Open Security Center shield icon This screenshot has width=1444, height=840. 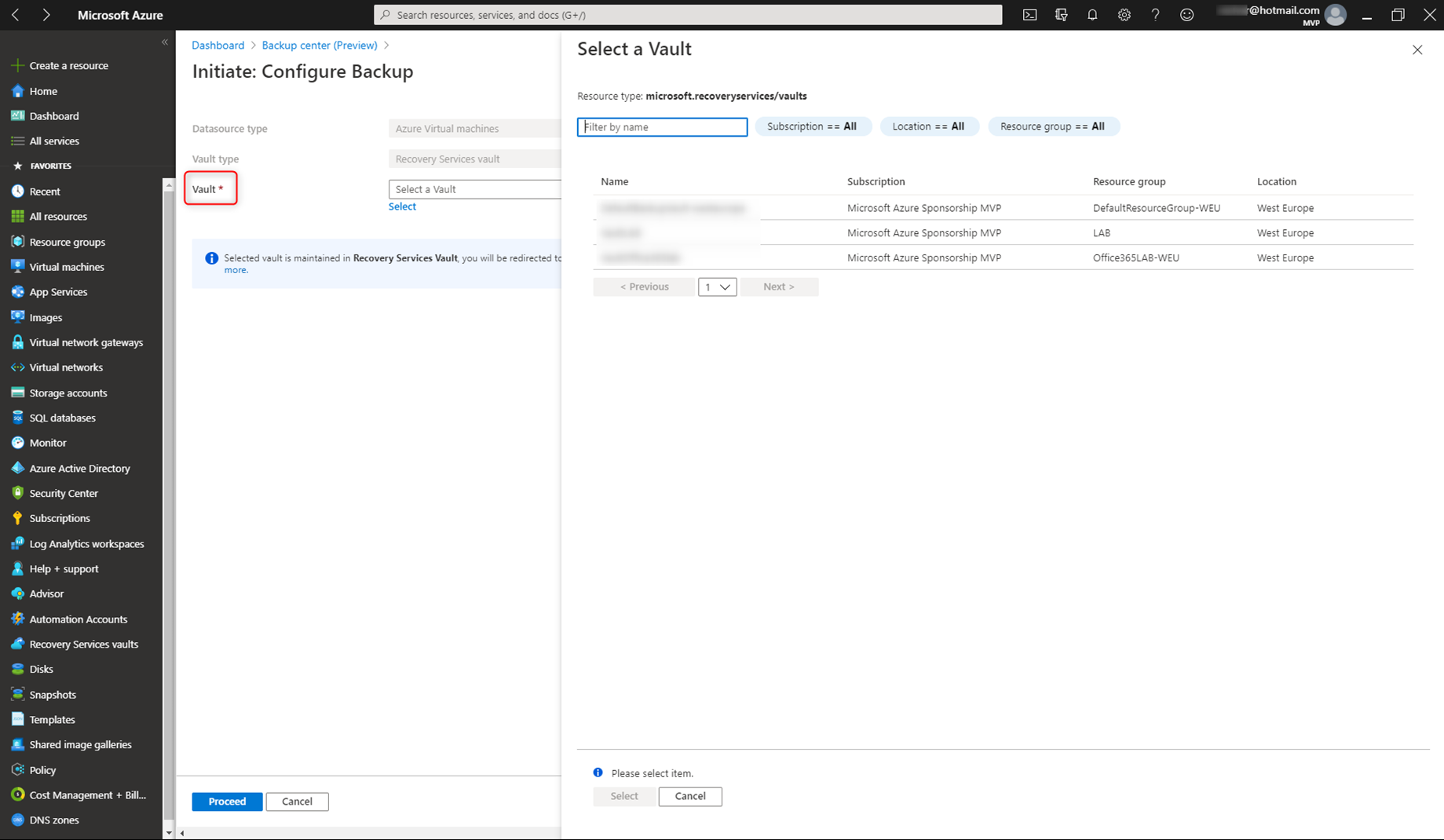coord(17,493)
